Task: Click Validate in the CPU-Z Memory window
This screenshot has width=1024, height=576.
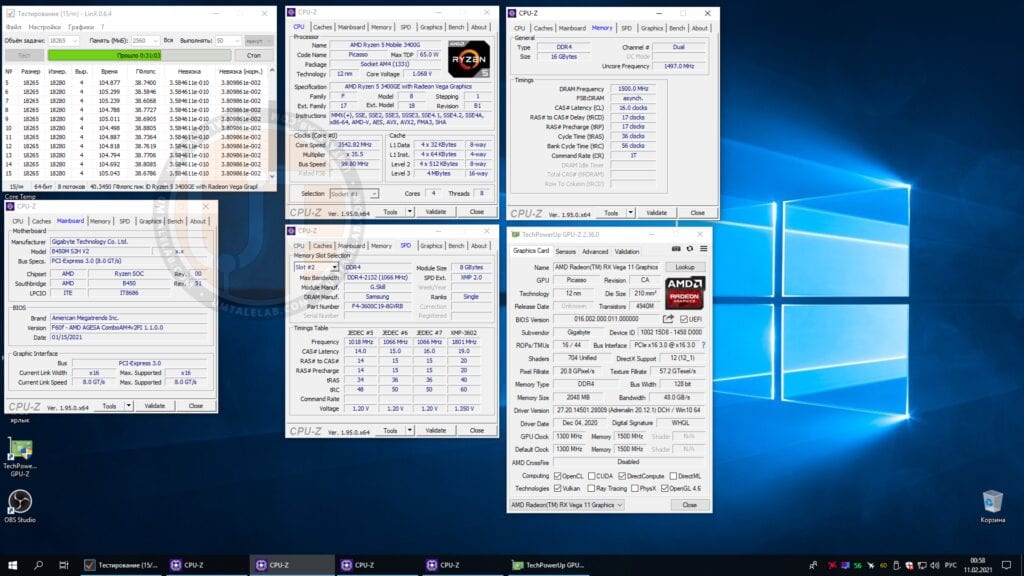Action: [x=656, y=213]
